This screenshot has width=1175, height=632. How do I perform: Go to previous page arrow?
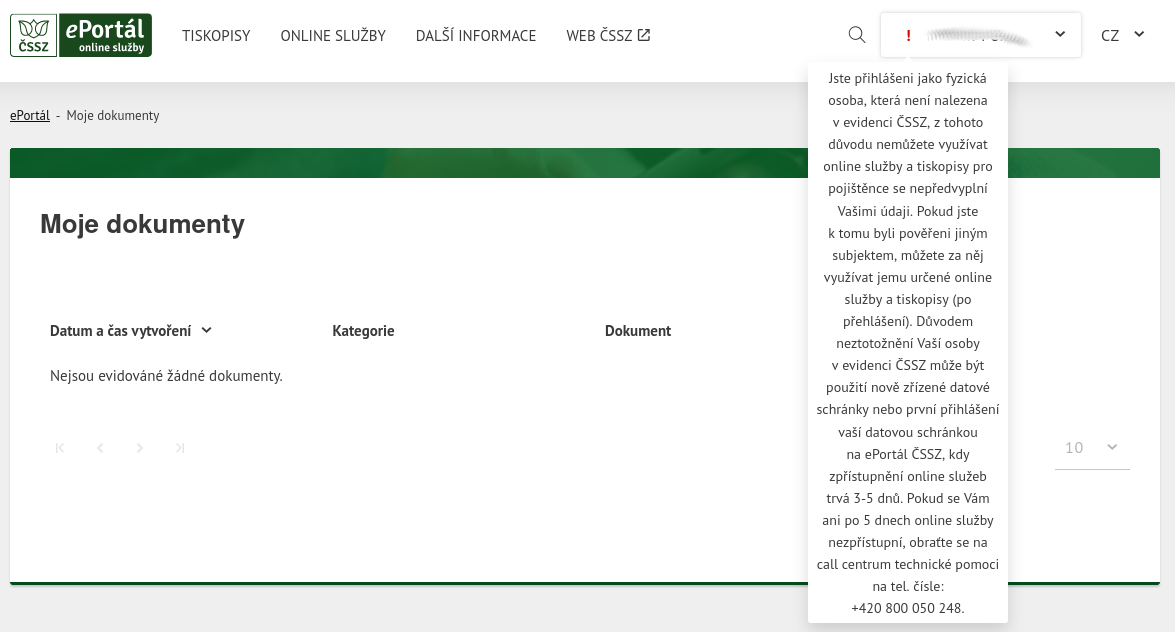click(100, 448)
